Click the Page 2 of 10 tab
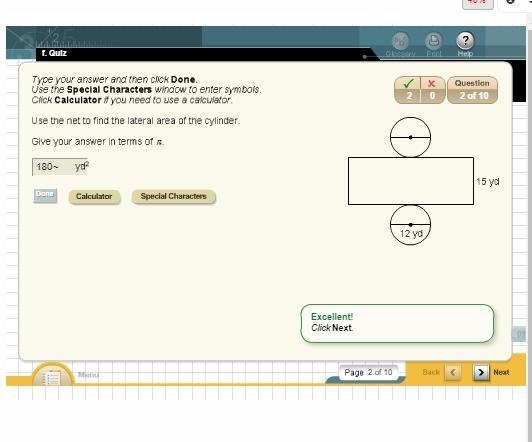This screenshot has width=532, height=442. coord(368,372)
